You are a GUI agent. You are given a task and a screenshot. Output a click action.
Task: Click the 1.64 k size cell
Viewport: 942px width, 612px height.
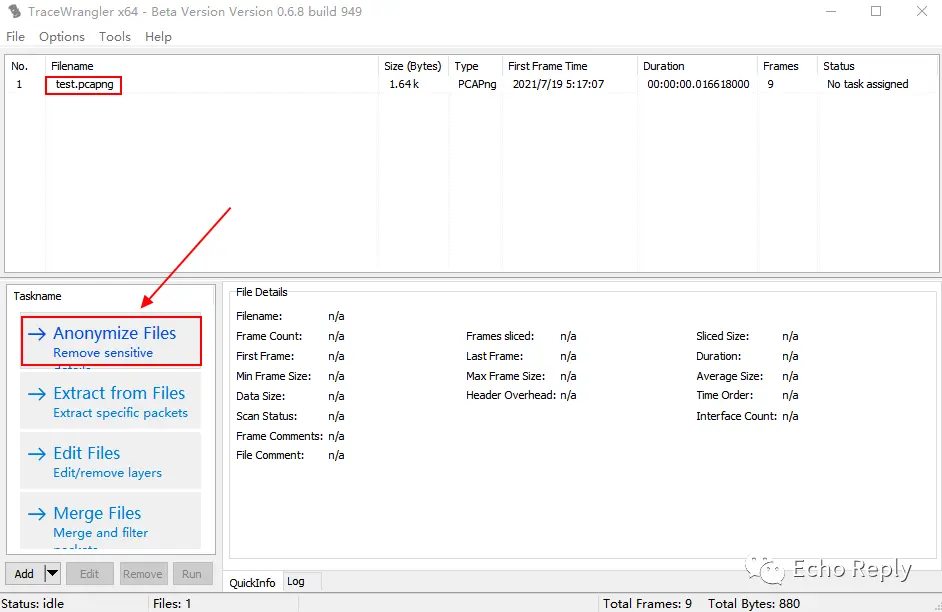tap(404, 84)
